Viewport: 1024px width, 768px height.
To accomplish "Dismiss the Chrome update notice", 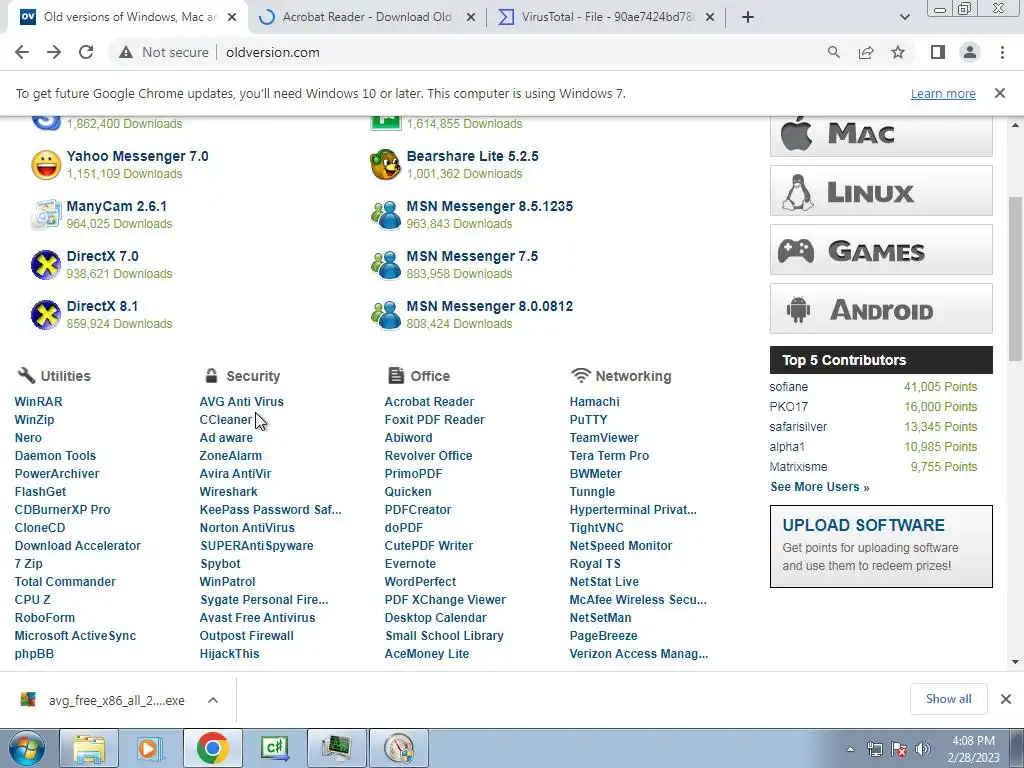I will click(1000, 93).
